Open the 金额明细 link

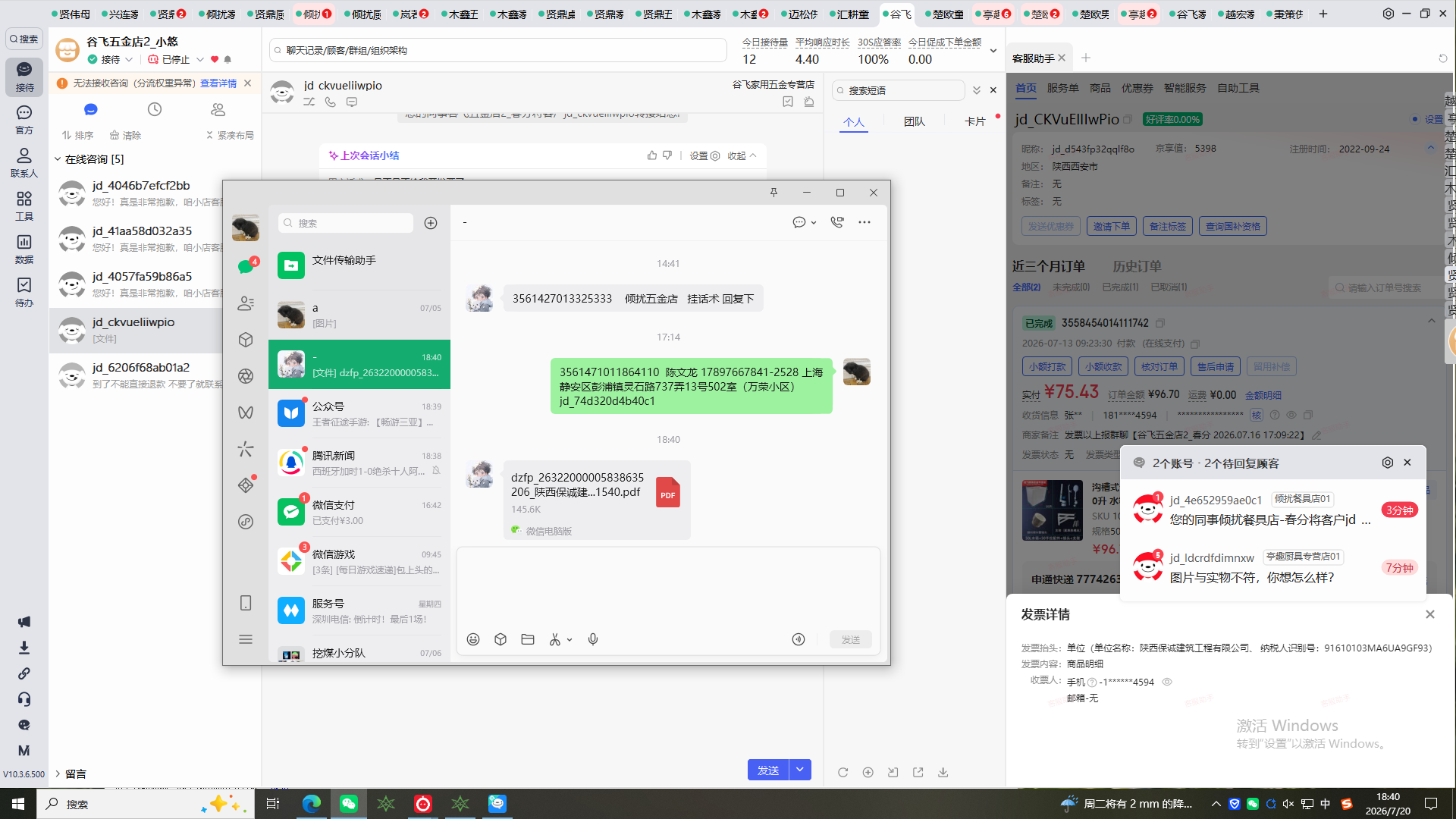1263,395
